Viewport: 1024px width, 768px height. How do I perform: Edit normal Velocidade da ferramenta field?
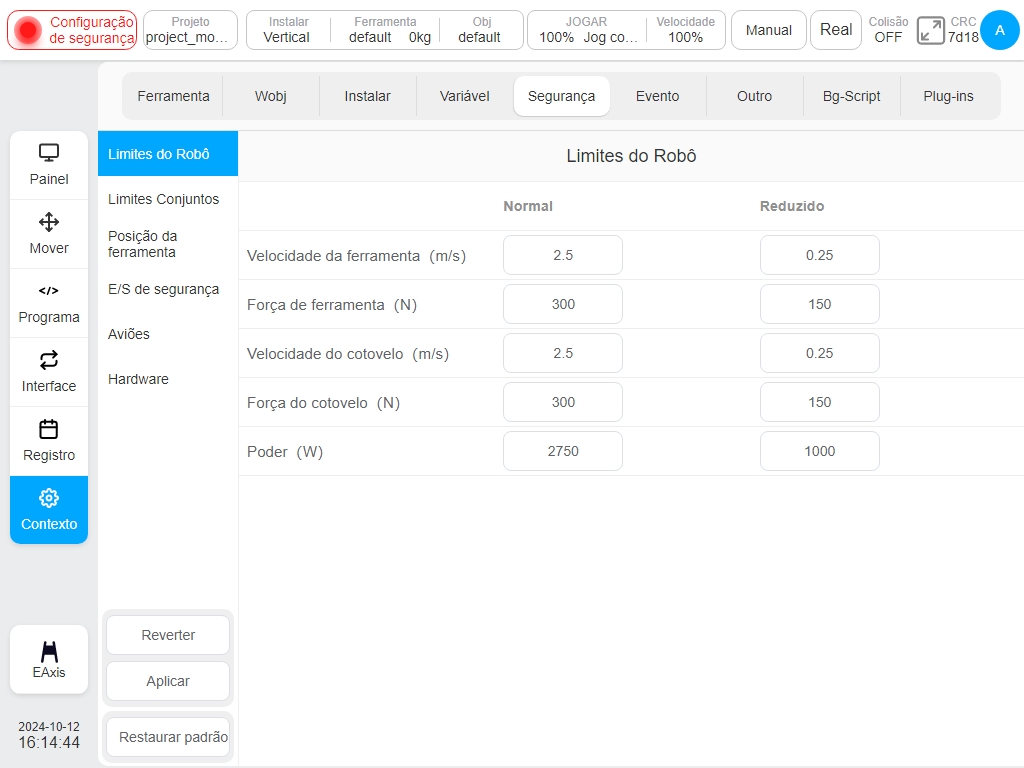tap(563, 255)
